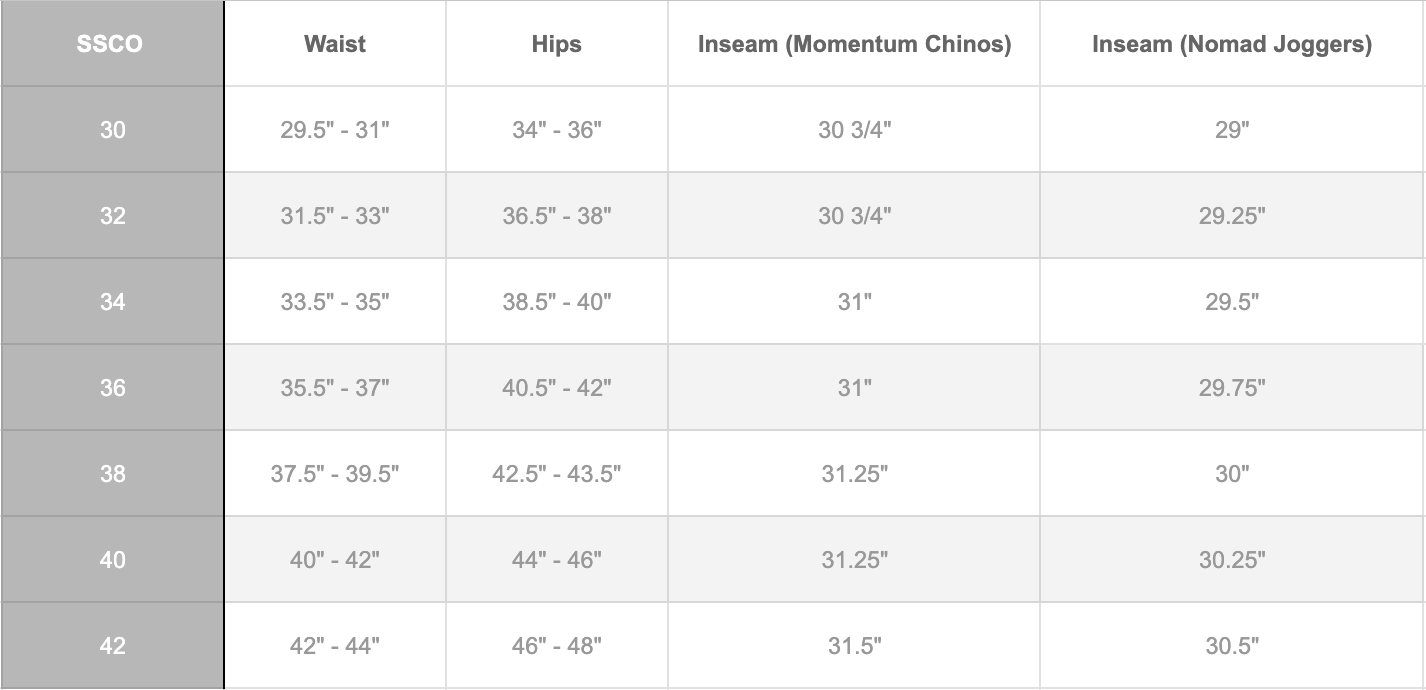Select the Inseam (Momentum Chinos) header
The image size is (1426, 690).
coord(854,44)
